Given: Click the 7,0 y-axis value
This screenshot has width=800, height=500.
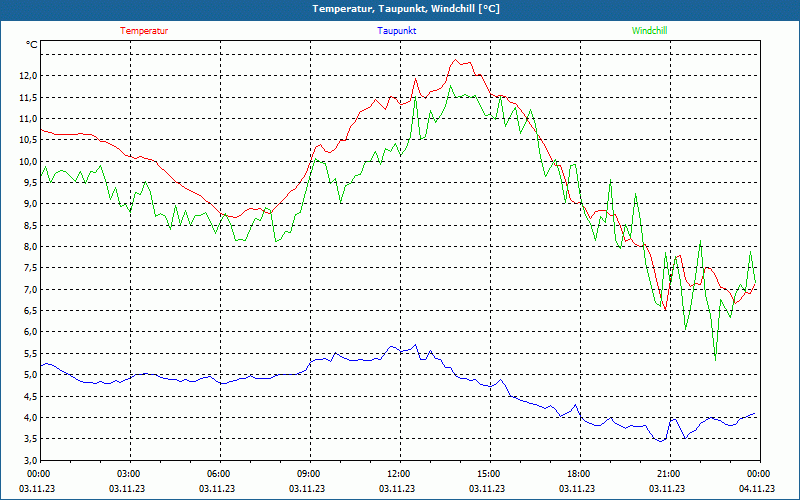Looking at the screenshot, I should (30, 290).
